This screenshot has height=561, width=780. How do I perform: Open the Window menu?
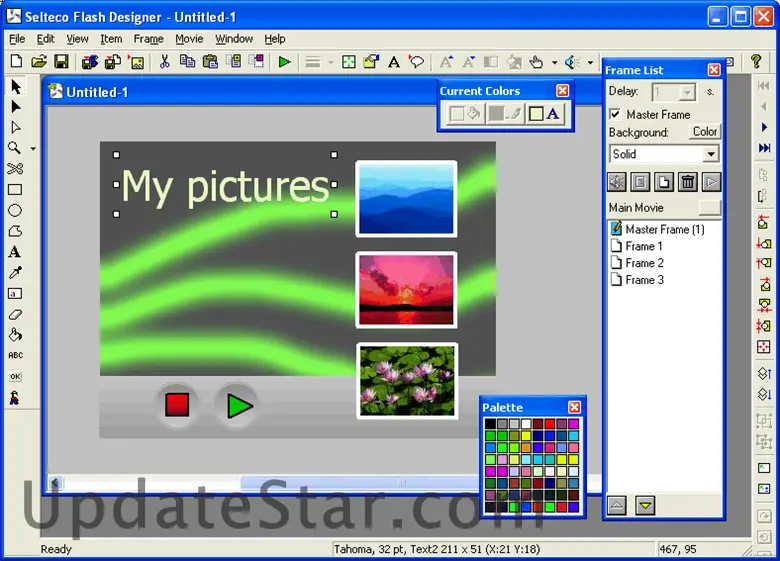[234, 39]
